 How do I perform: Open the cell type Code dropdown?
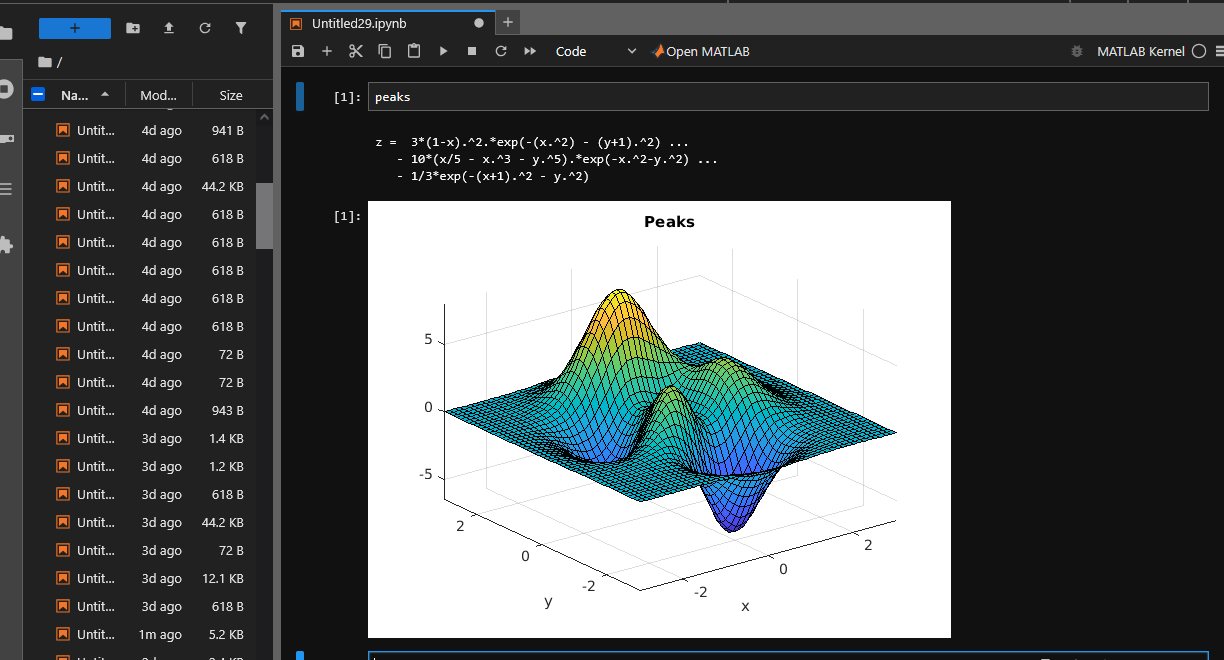[595, 51]
